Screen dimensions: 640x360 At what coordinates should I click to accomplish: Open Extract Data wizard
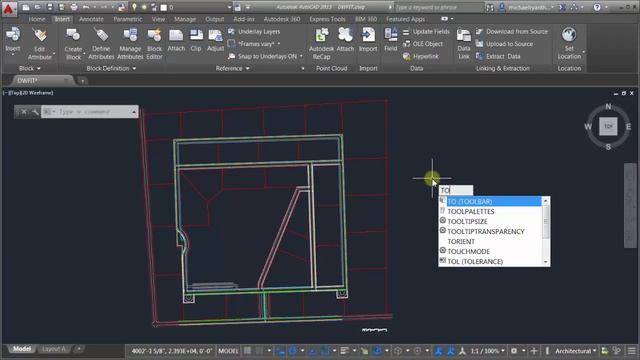(x=498, y=56)
